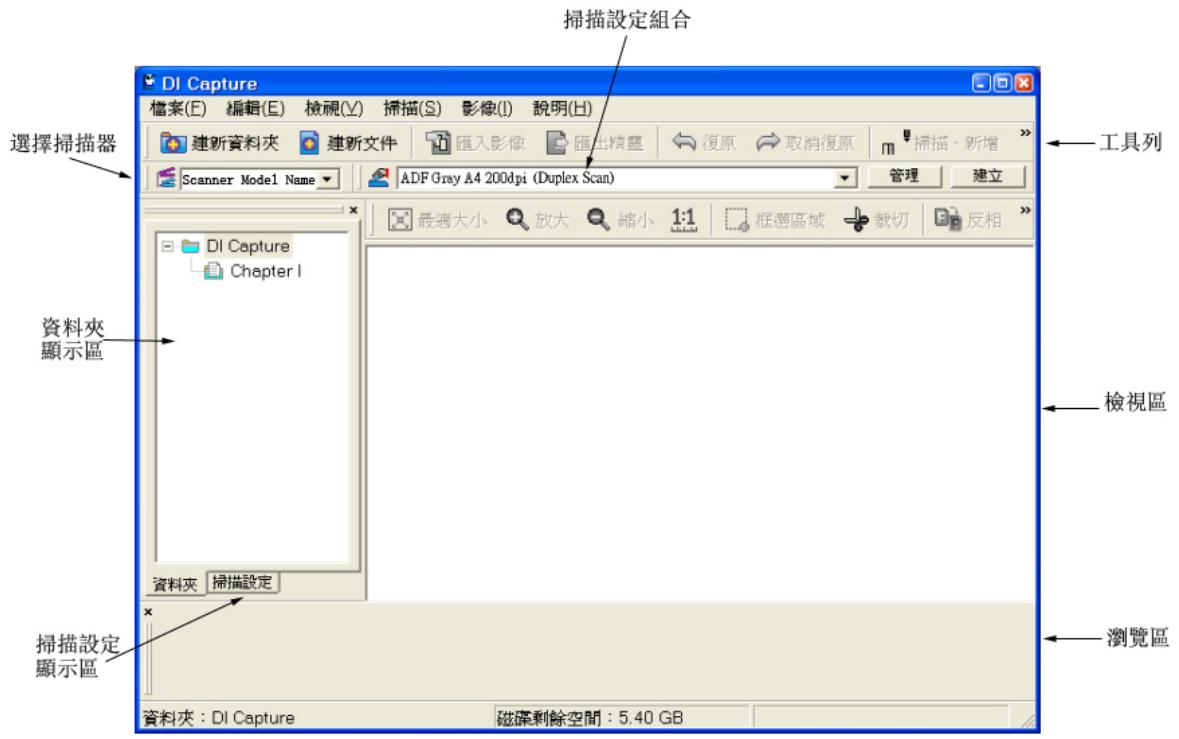Click the 匯入影像 import image icon

[438, 142]
